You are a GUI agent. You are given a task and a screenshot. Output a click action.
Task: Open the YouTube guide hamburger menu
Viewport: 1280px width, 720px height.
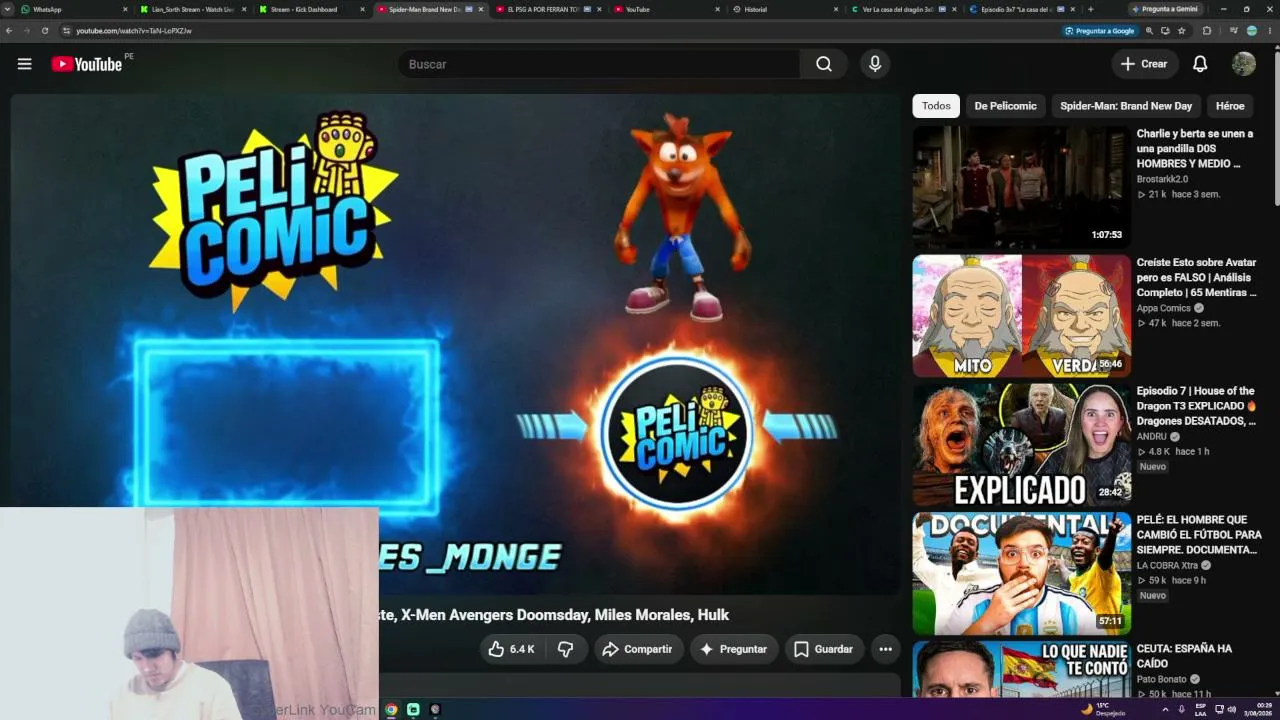[25, 64]
